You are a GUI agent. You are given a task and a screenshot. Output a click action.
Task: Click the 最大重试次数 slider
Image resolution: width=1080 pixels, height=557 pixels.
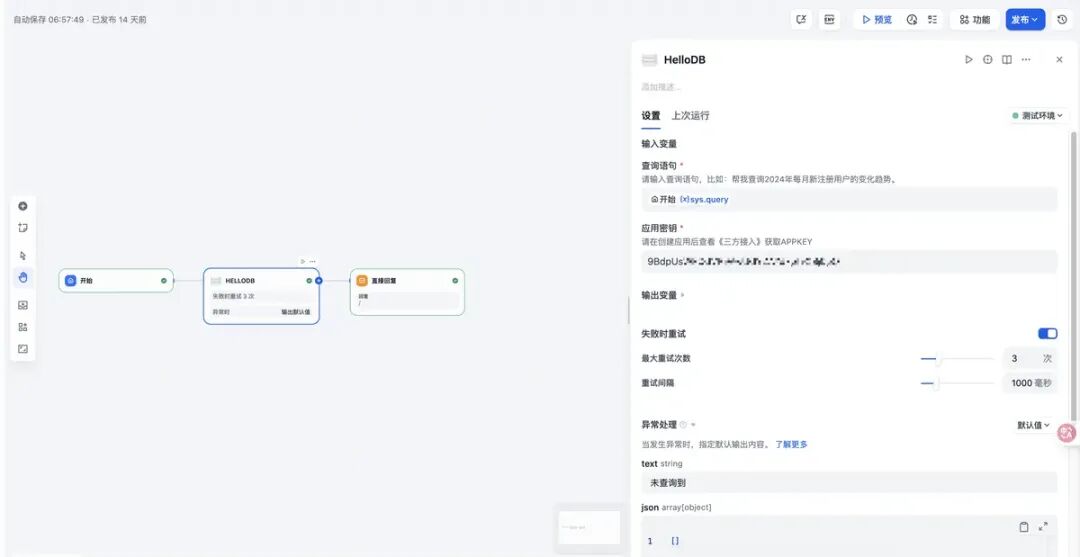(x=957, y=359)
